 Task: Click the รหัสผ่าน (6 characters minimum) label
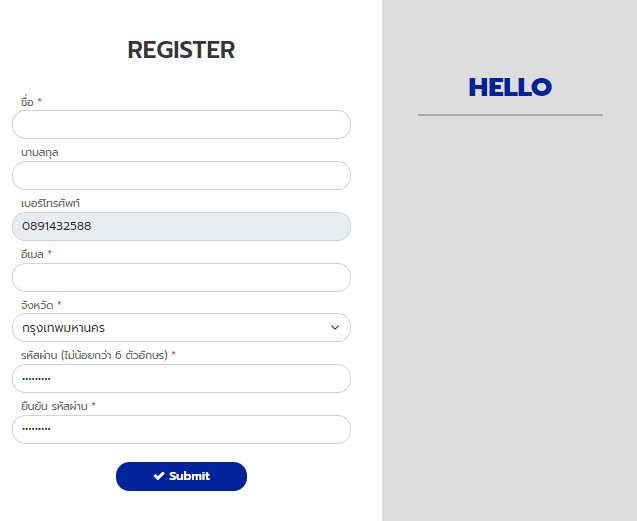[94, 355]
